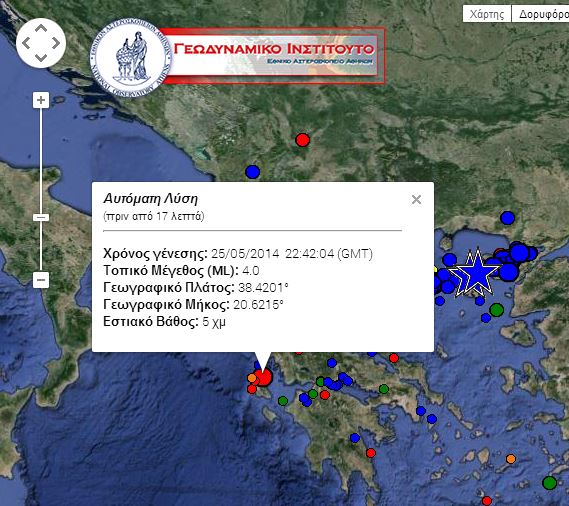
Task: Close the Αυτόματη Λύση info popup
Action: pyautogui.click(x=416, y=199)
